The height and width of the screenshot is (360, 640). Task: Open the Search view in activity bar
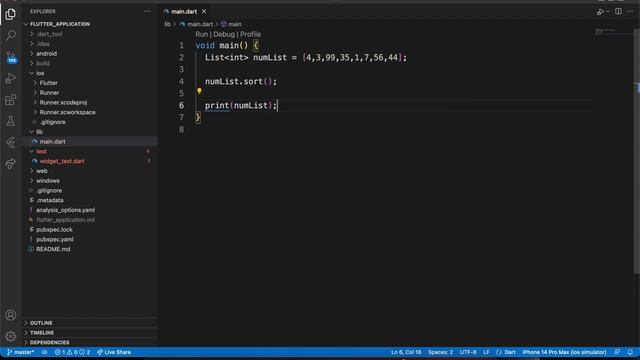(x=11, y=35)
